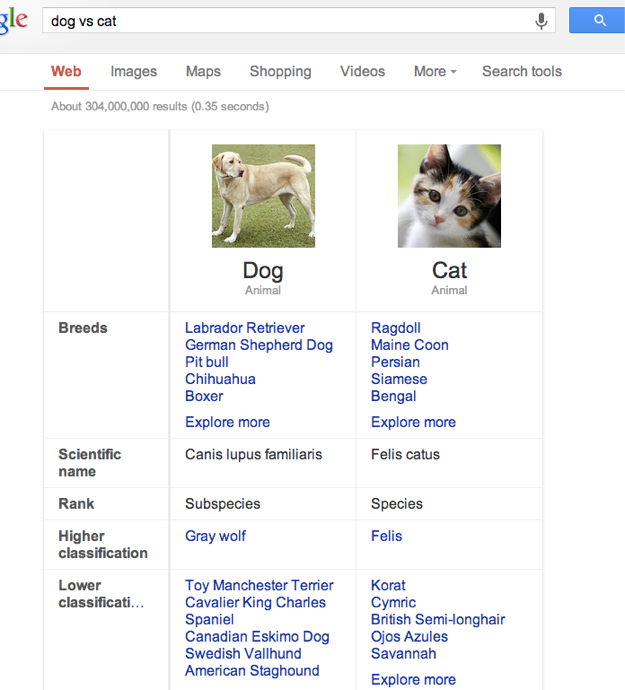Expand the More dropdown menu
This screenshot has height=690, width=625.
point(435,71)
